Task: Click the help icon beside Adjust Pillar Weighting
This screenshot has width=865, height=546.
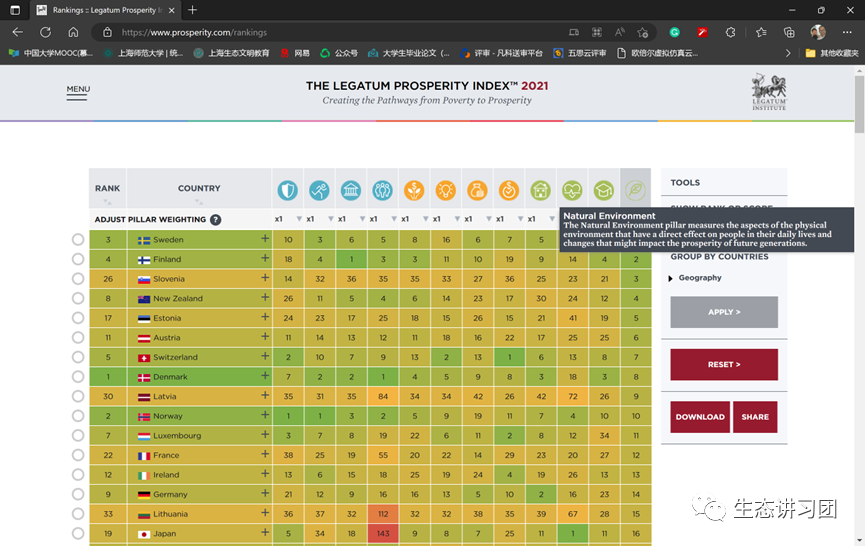Action: [216, 220]
